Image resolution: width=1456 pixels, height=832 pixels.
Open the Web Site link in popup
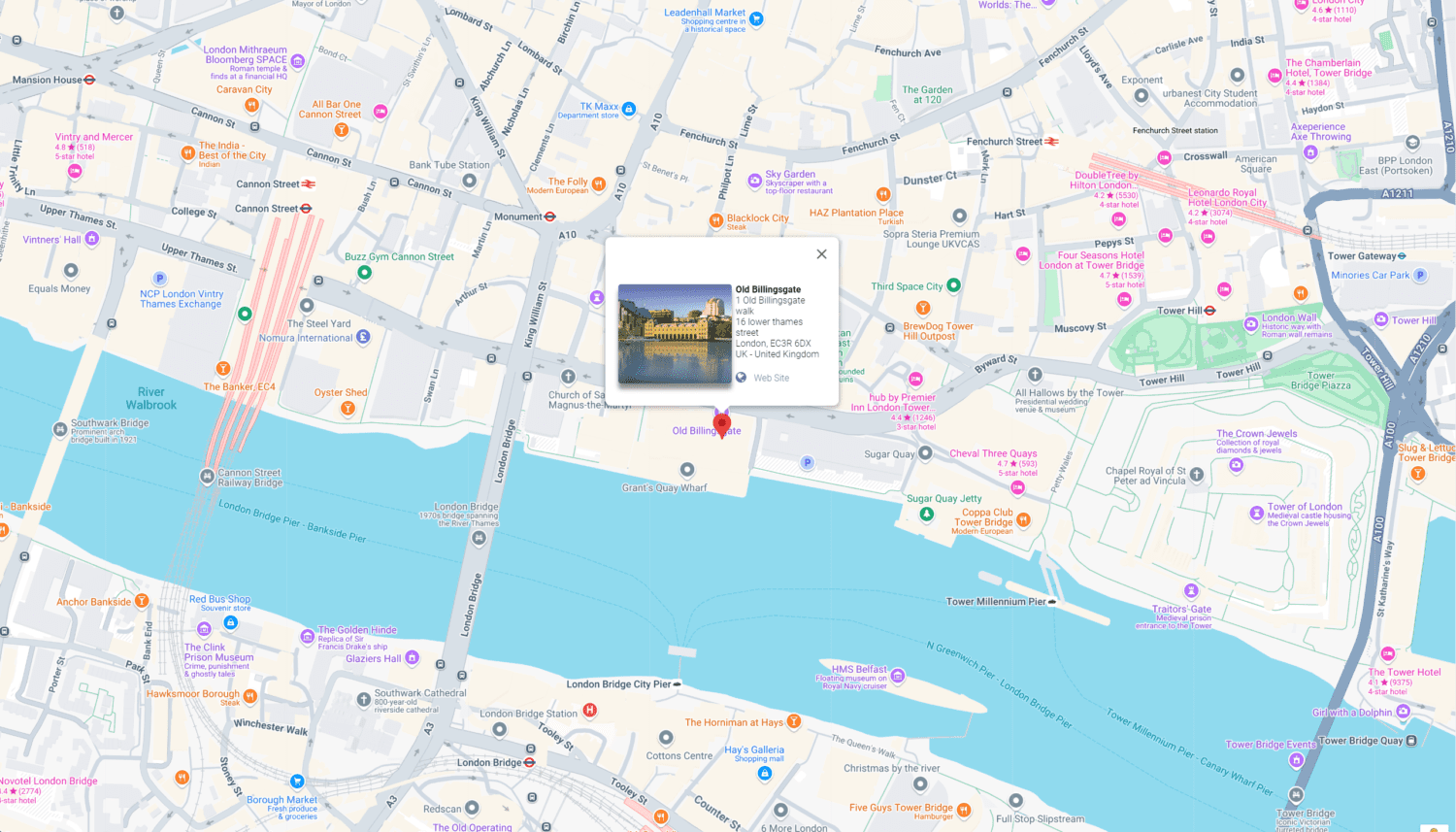[771, 378]
